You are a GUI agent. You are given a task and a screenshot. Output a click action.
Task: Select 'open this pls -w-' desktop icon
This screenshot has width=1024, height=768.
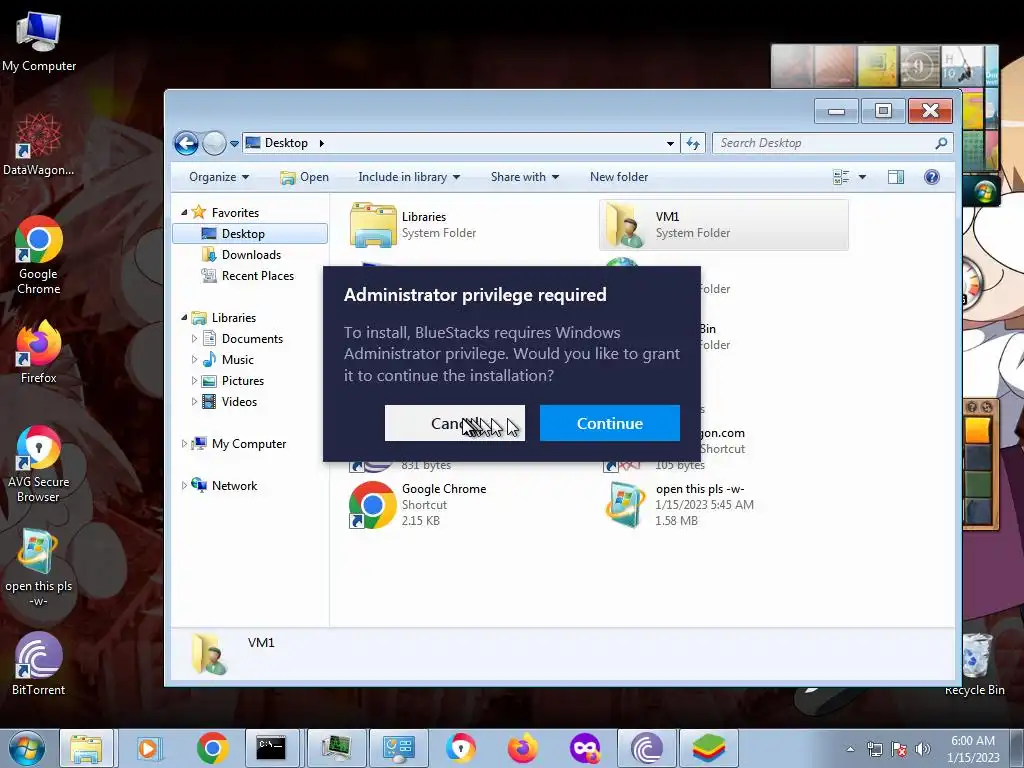(39, 568)
